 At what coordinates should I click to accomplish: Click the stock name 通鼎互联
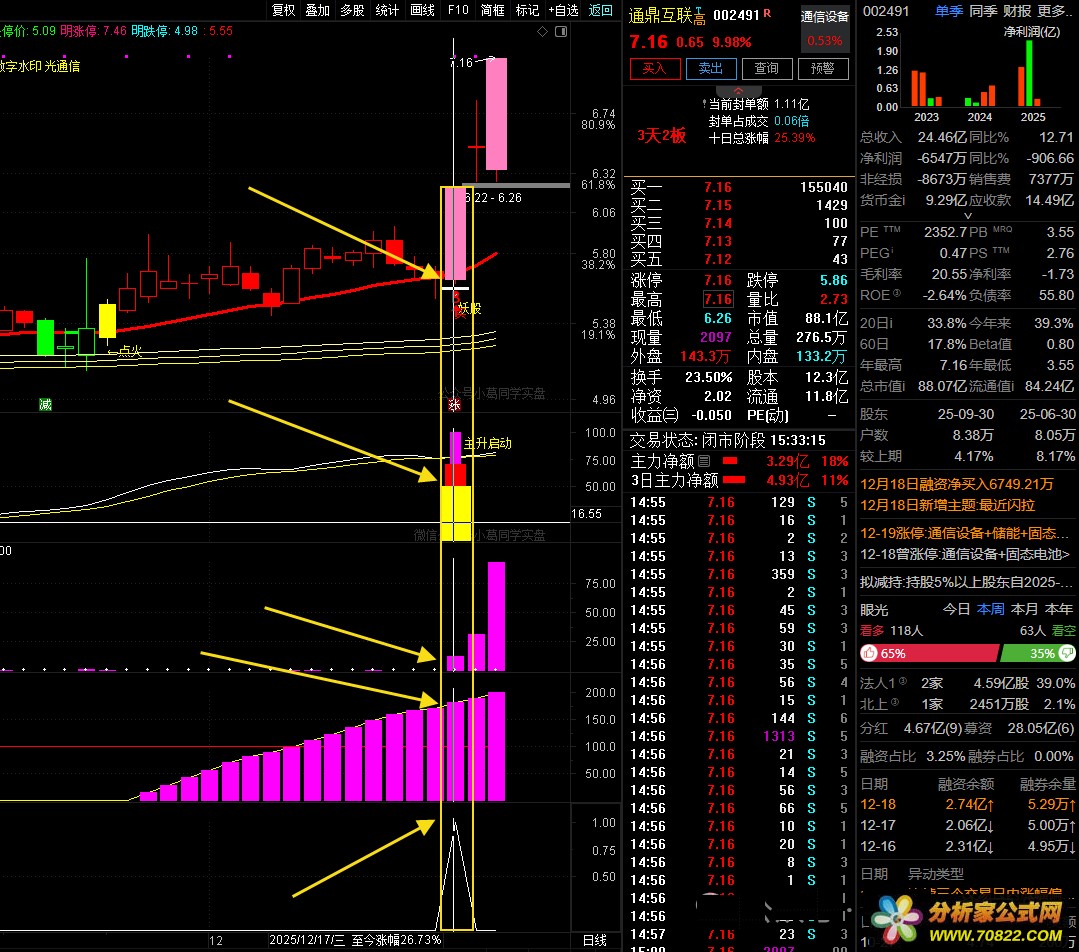[660, 16]
